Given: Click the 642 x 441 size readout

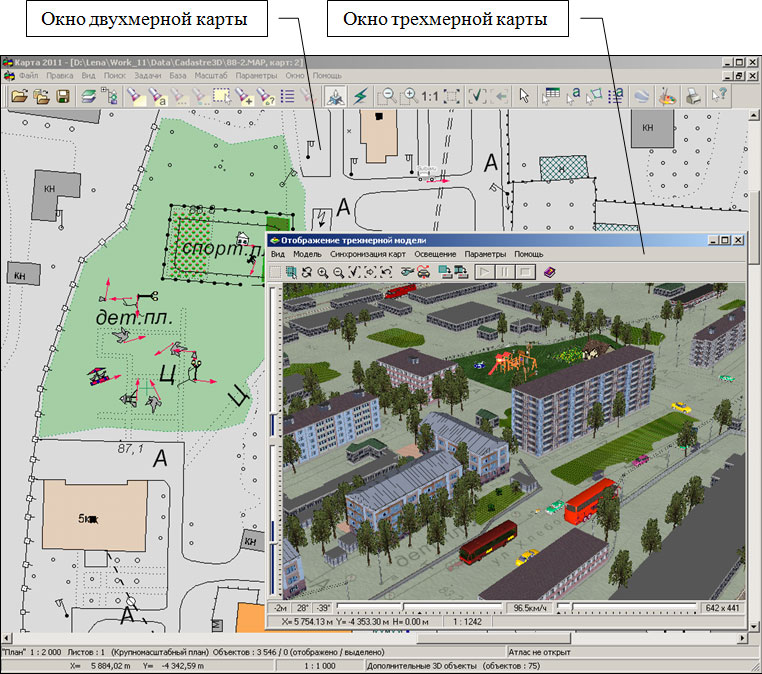Looking at the screenshot, I should click(x=722, y=608).
